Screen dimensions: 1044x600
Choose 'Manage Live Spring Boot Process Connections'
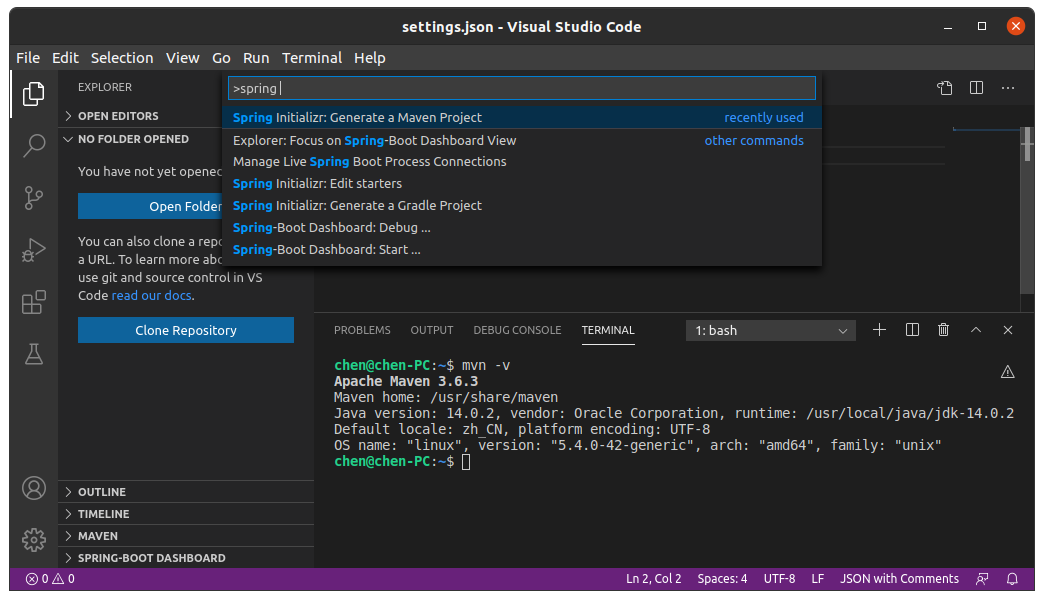521,162
